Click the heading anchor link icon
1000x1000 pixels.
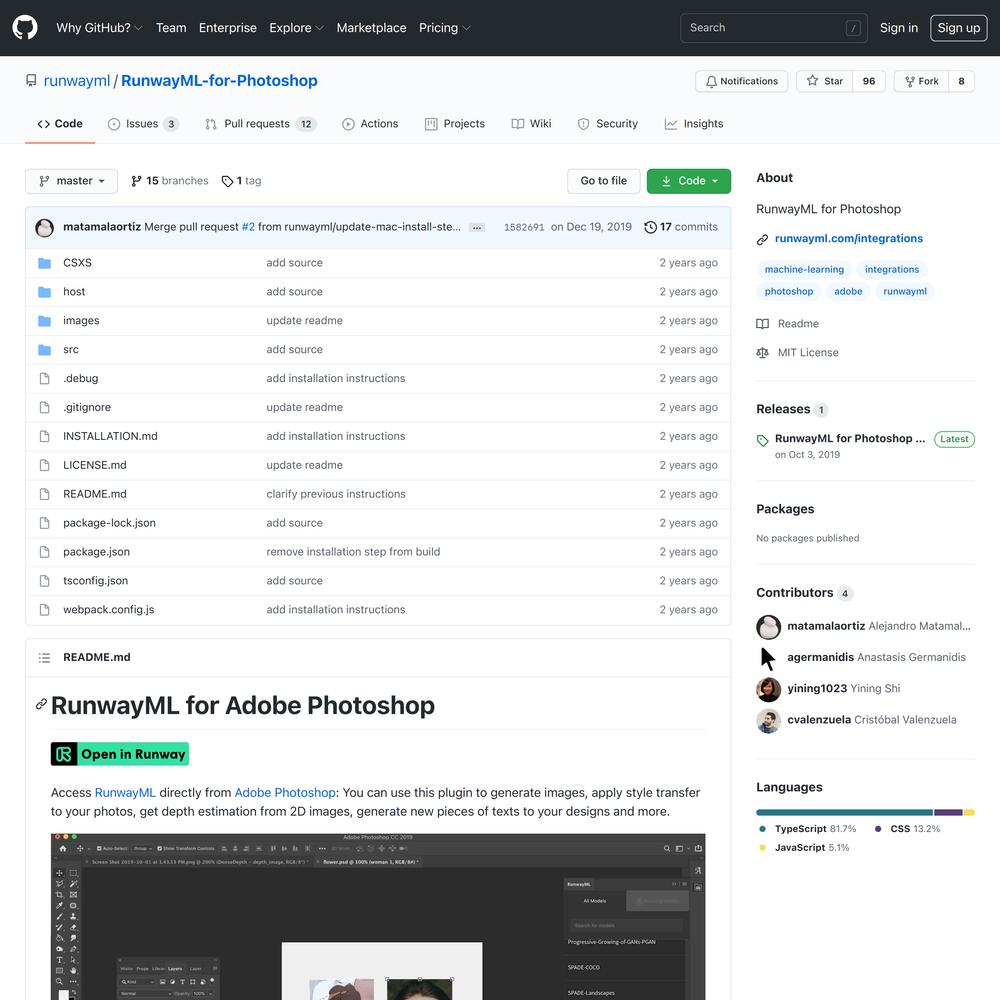41,704
